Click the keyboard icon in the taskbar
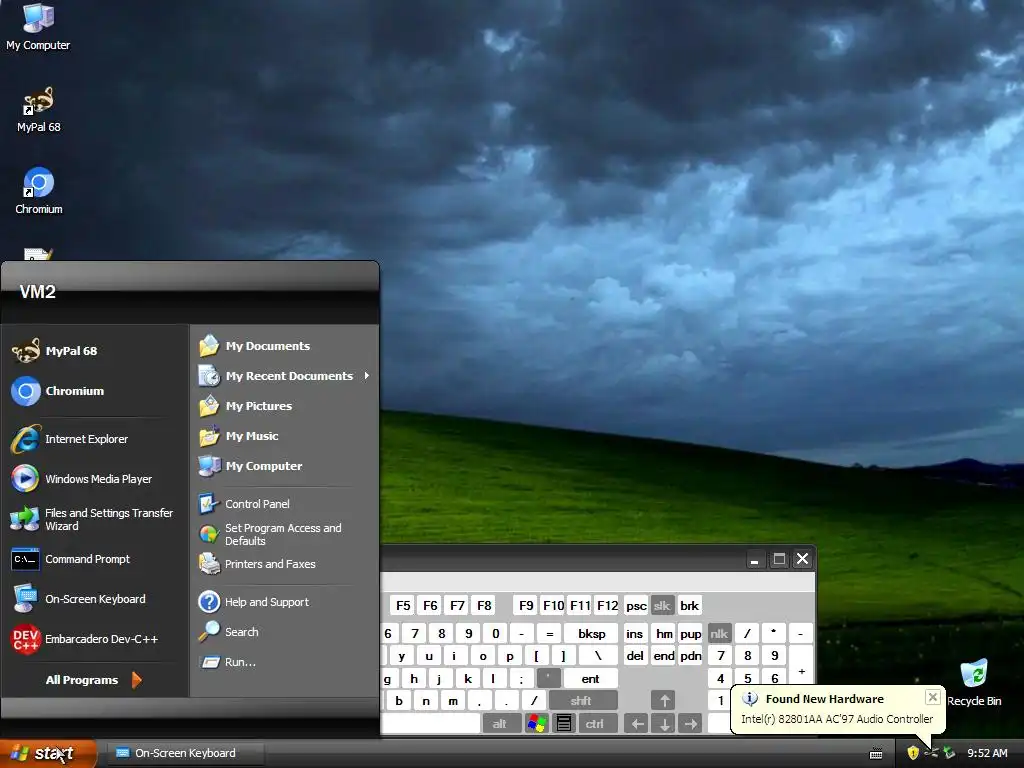This screenshot has height=768, width=1024. 876,754
